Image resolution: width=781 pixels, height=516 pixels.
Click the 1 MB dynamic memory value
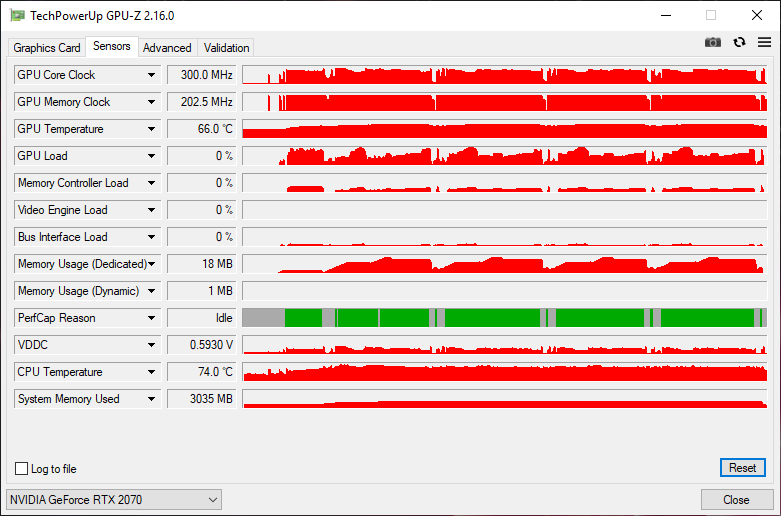pyautogui.click(x=202, y=291)
